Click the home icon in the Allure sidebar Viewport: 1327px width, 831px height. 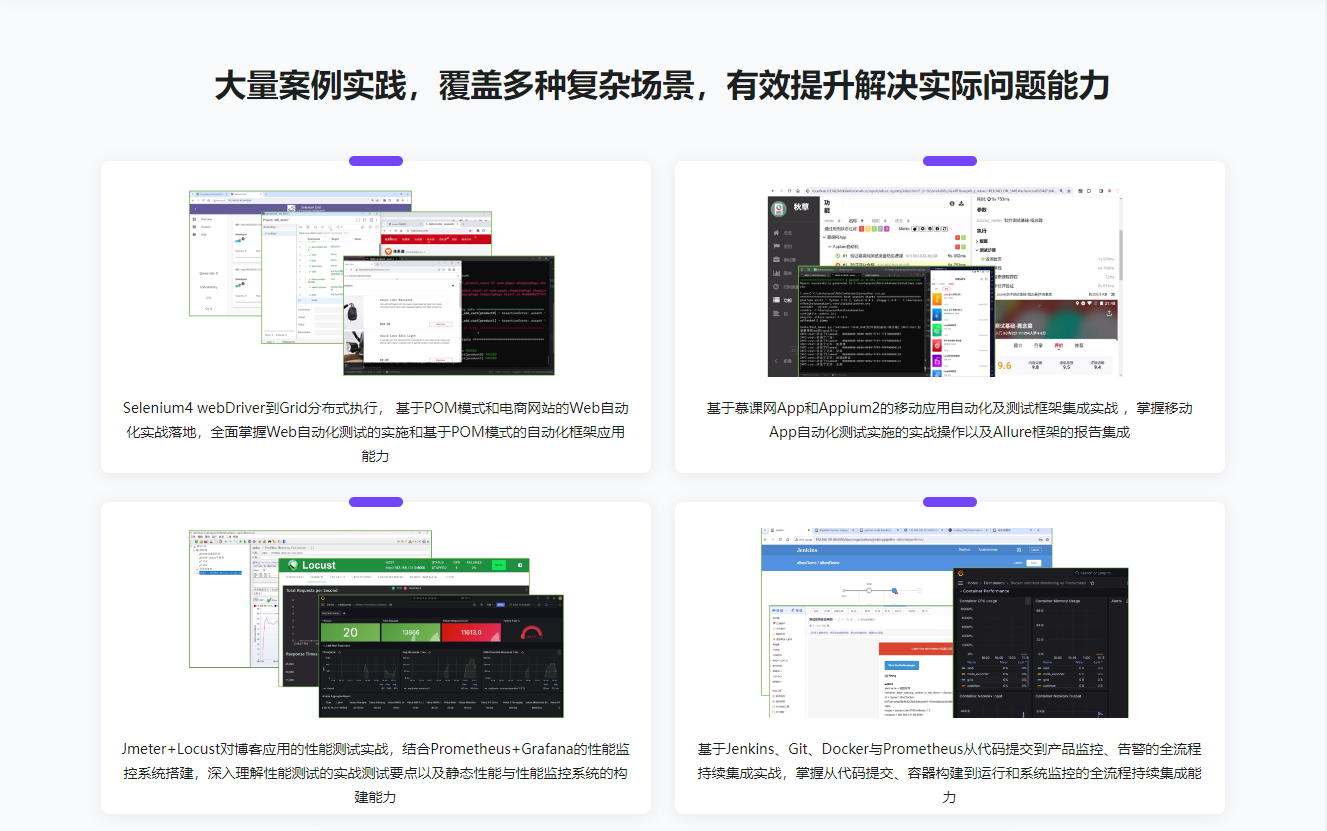[x=775, y=233]
